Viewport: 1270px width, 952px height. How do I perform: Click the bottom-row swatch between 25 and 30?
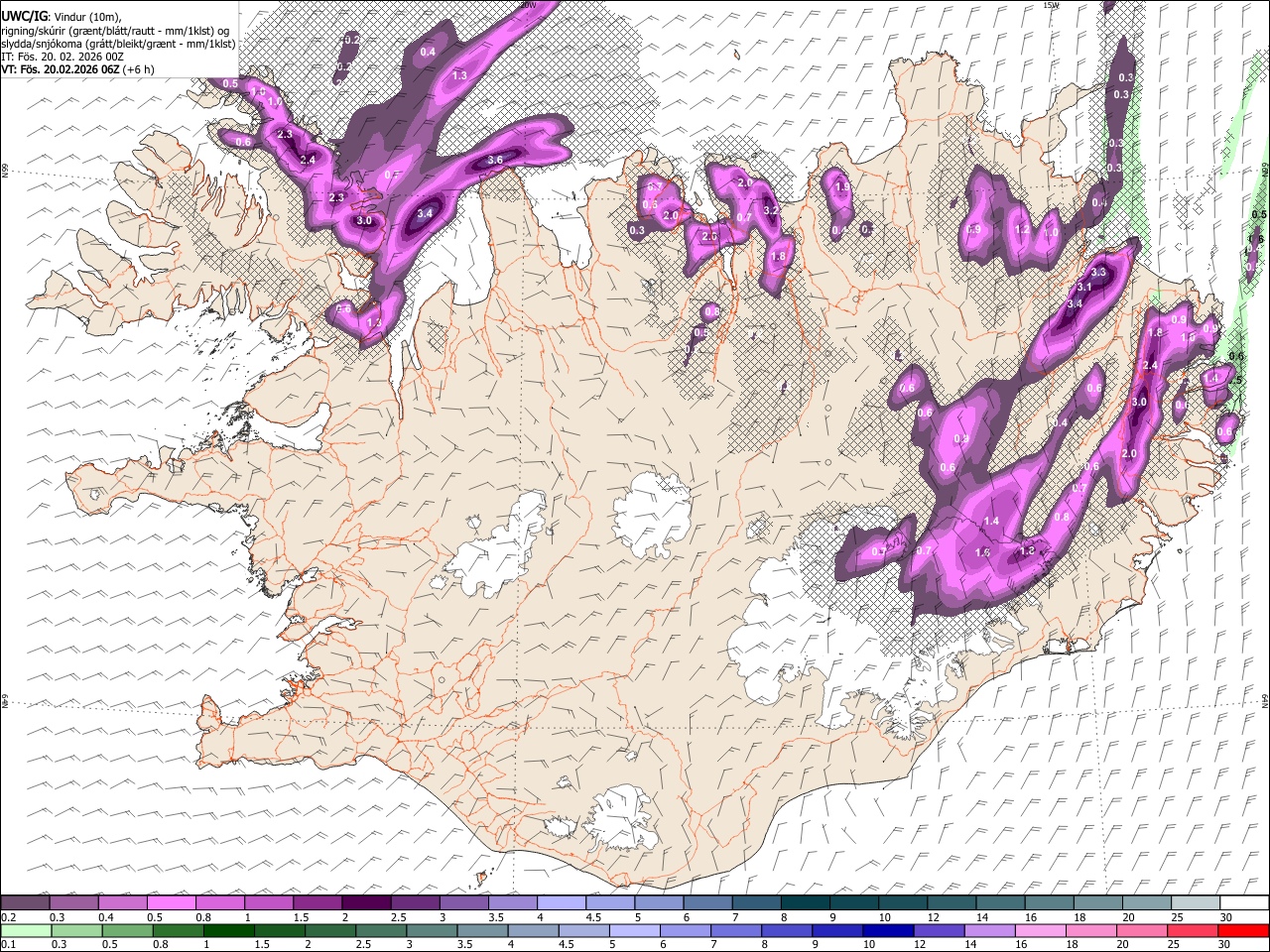[1191, 930]
